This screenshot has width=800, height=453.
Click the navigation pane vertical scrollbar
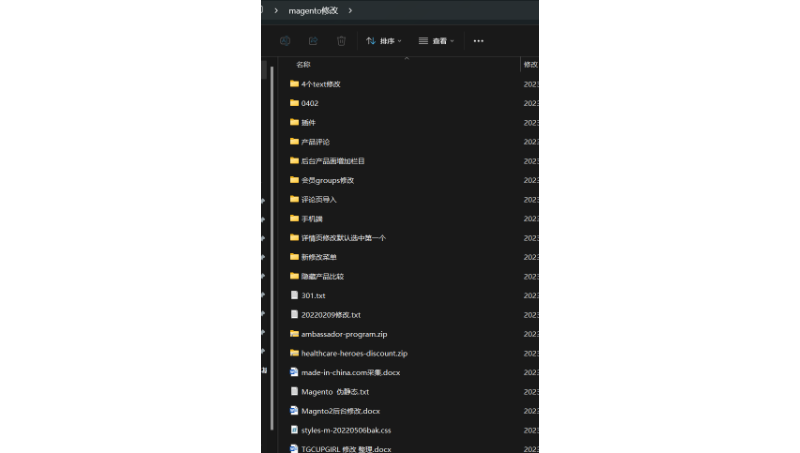pos(265,72)
